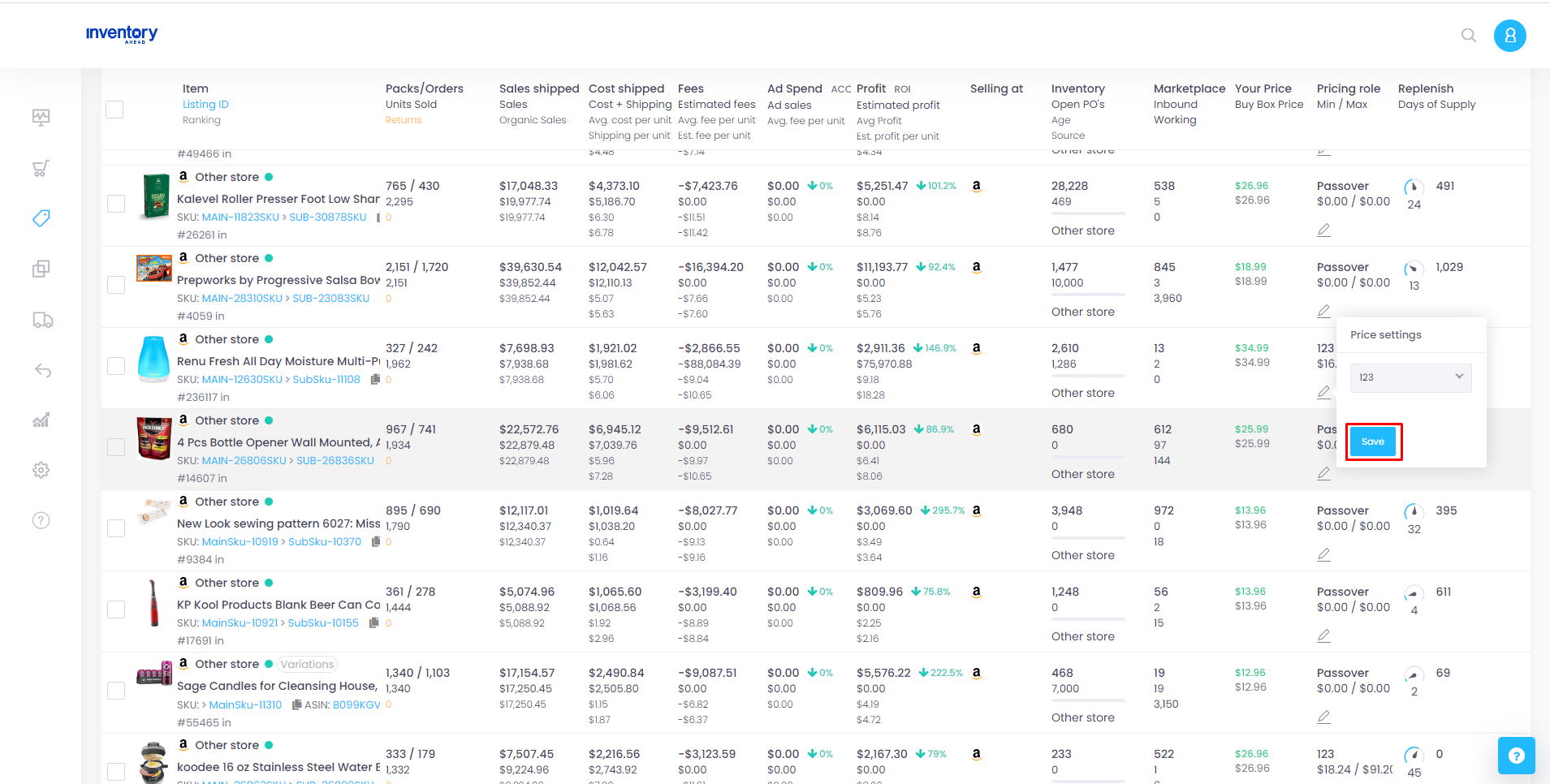Click the Variations badge on Sage Candles
This screenshot has height=784, width=1550.
coord(307,664)
